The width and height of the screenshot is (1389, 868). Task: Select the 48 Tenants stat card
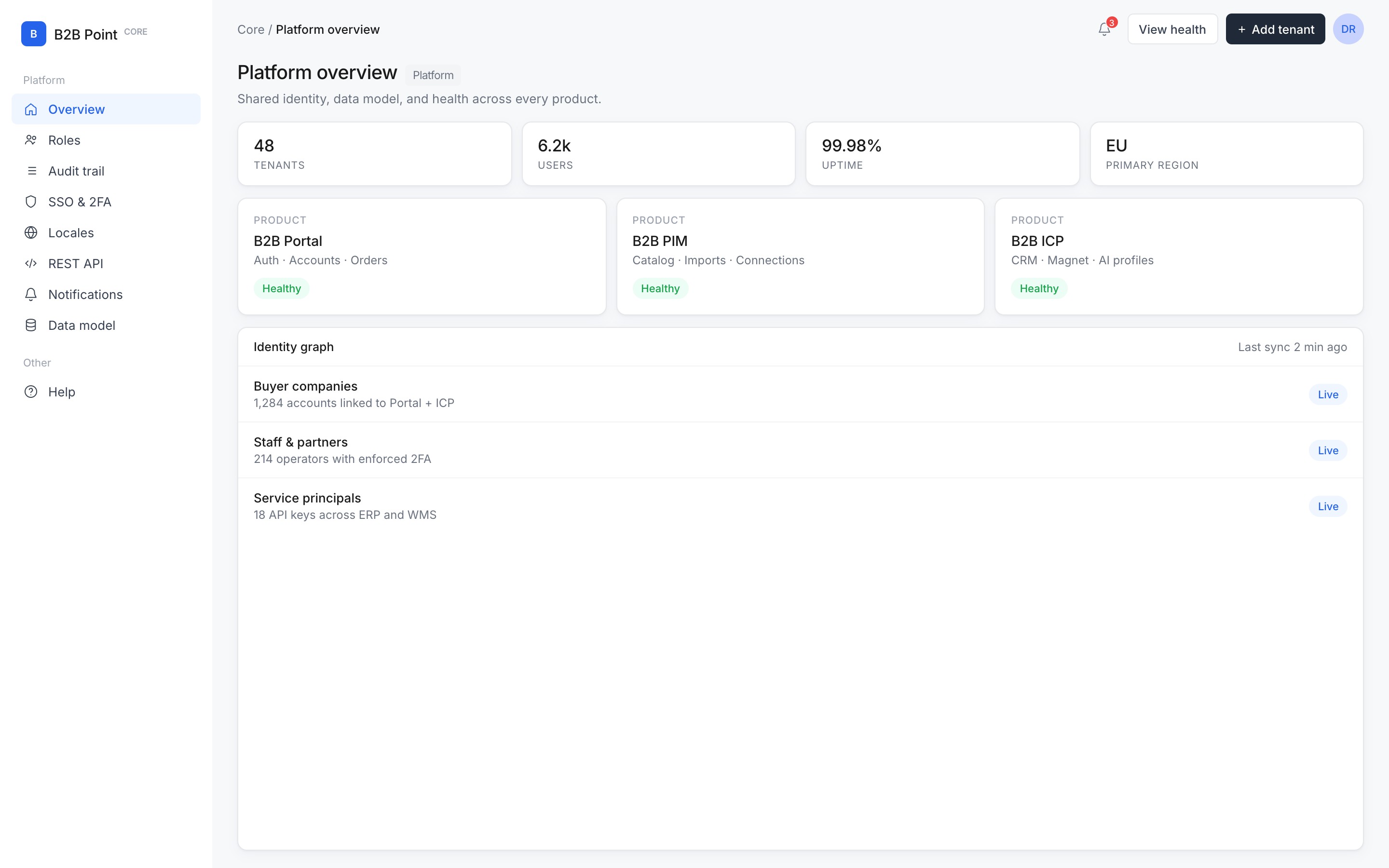pos(374,154)
